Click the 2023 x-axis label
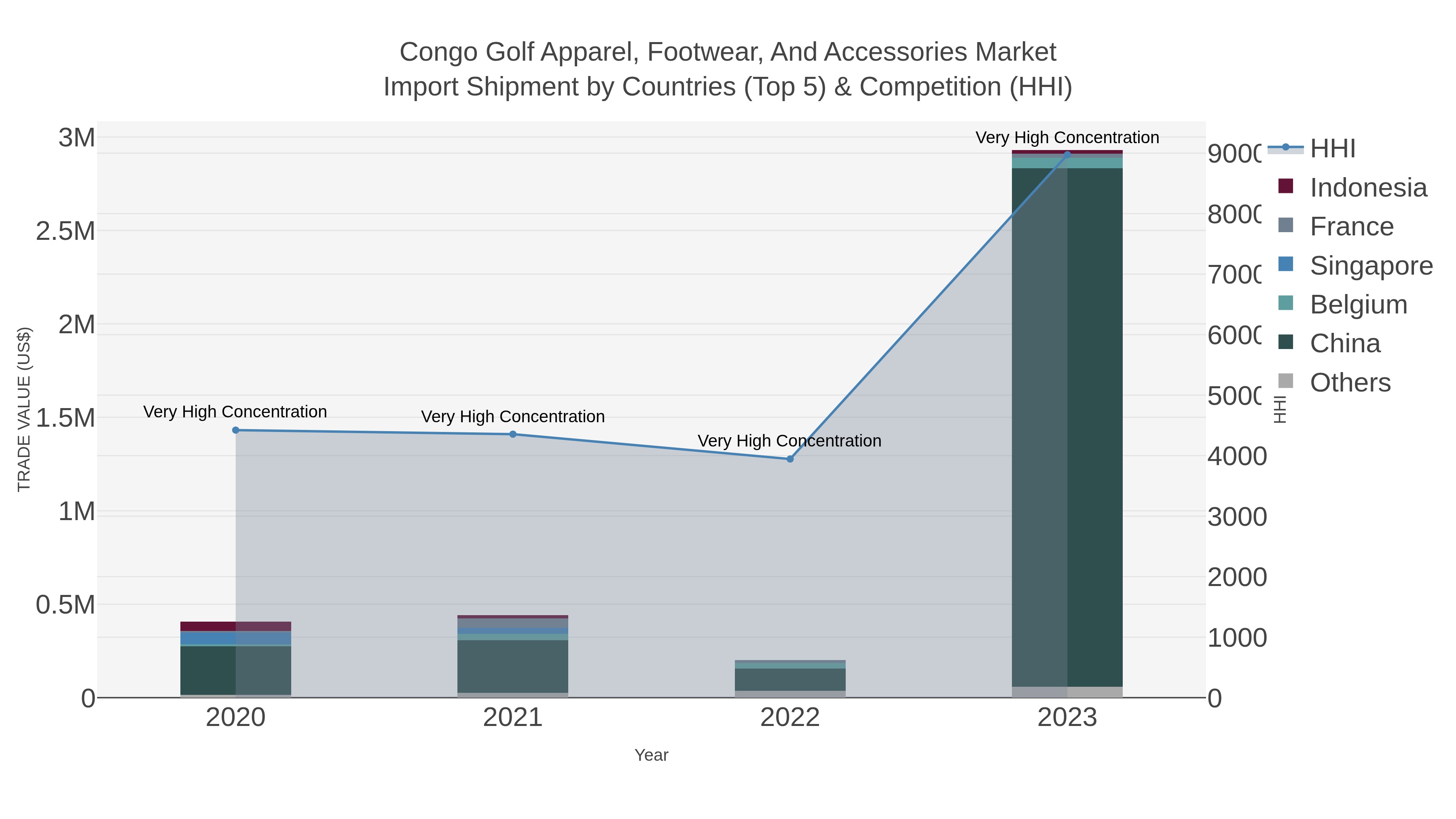 [1067, 717]
